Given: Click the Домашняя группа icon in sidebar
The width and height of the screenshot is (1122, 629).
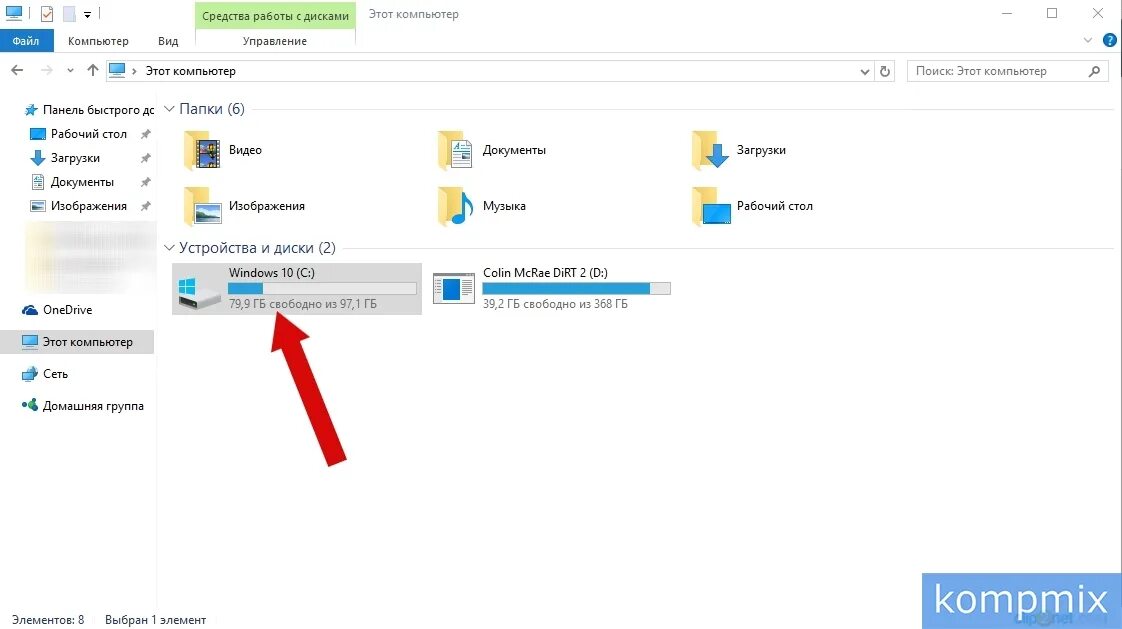Looking at the screenshot, I should pos(29,405).
